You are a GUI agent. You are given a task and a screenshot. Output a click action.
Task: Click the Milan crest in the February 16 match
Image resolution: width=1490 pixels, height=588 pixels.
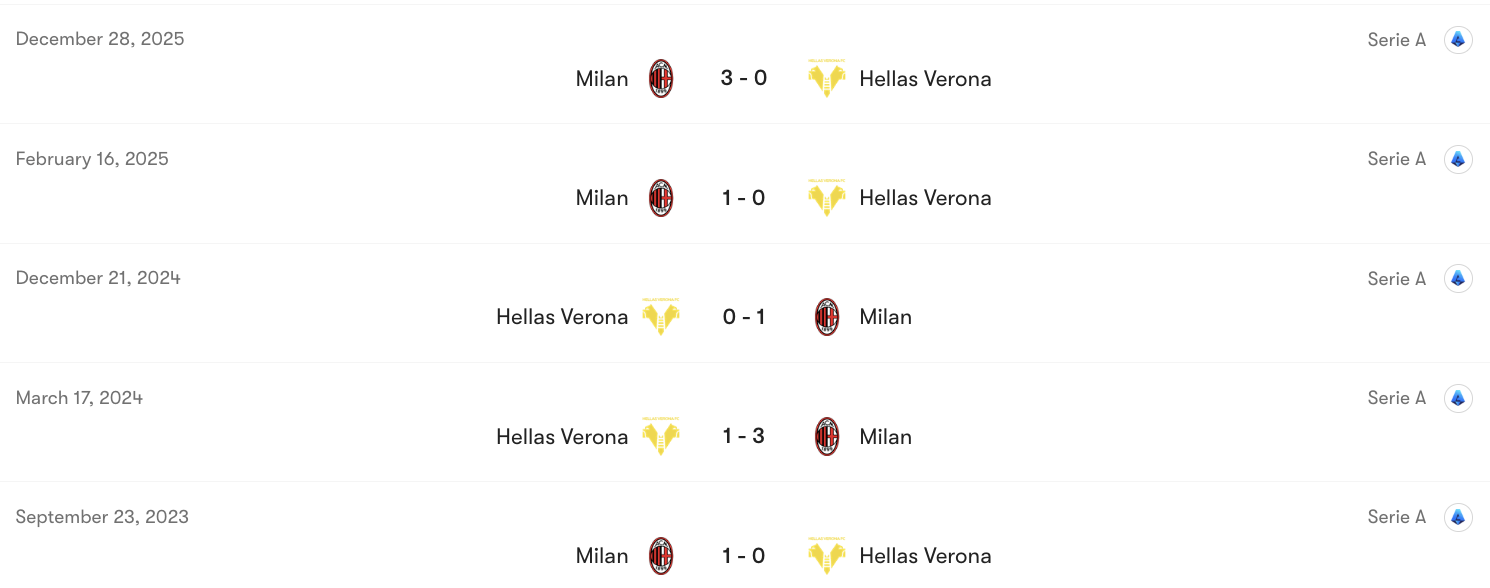659,197
